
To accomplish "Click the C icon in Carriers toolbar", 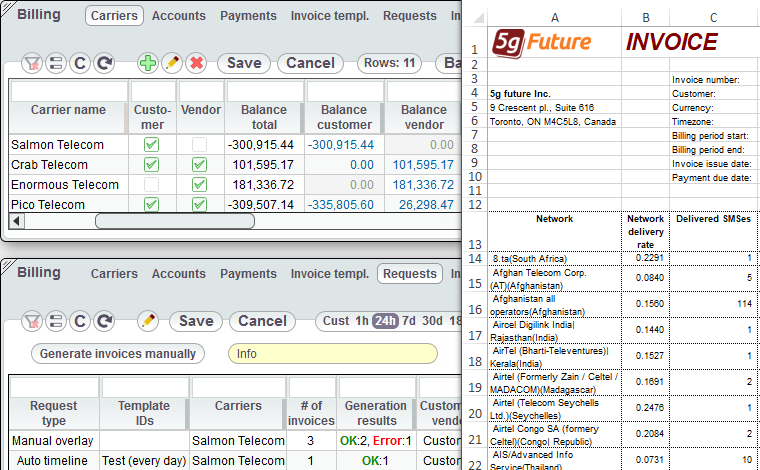I will (79, 63).
